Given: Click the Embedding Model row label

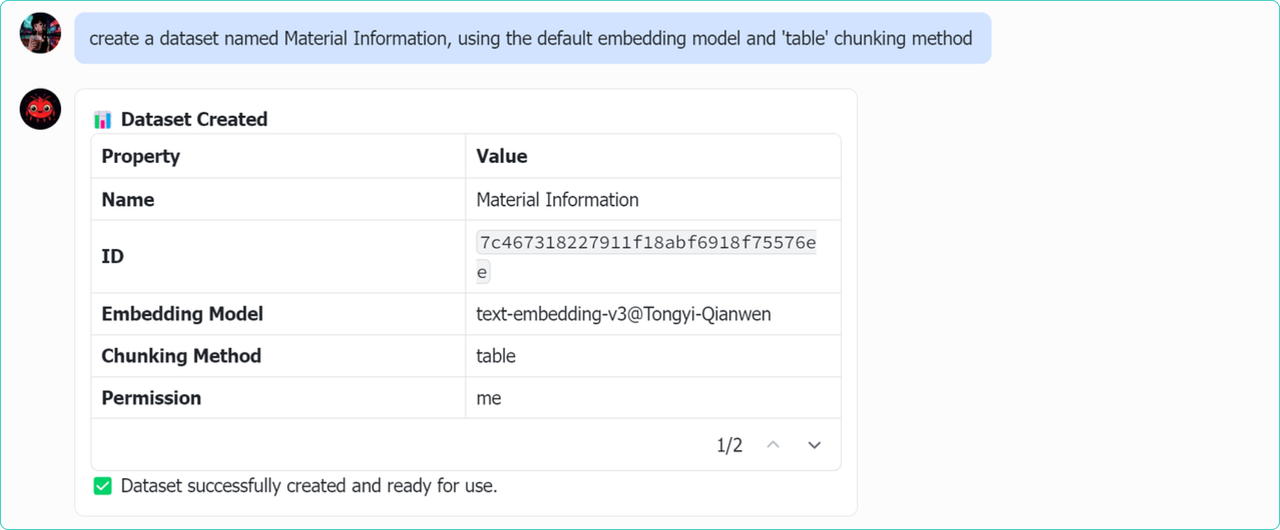Looking at the screenshot, I should pos(182,314).
